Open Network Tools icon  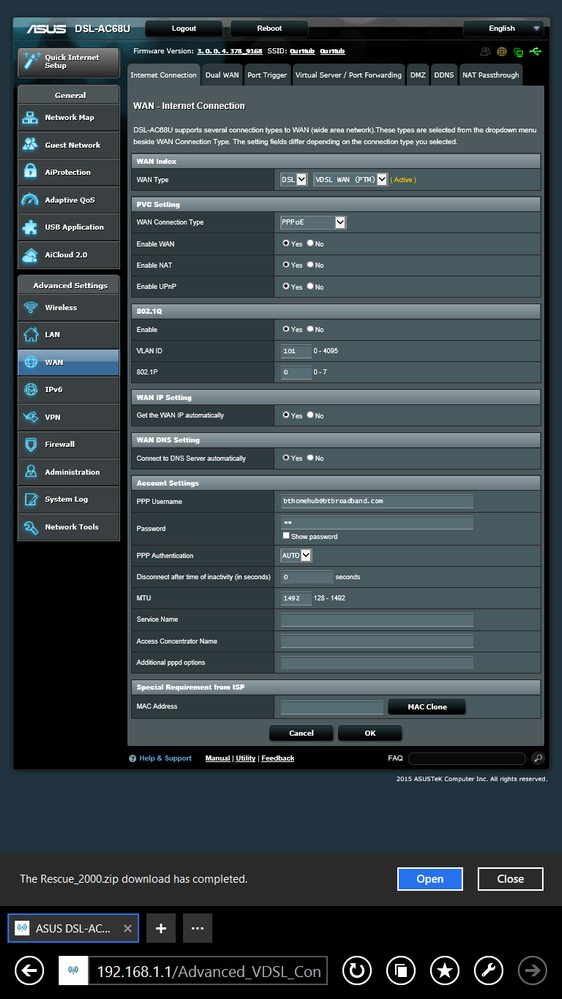pos(30,527)
